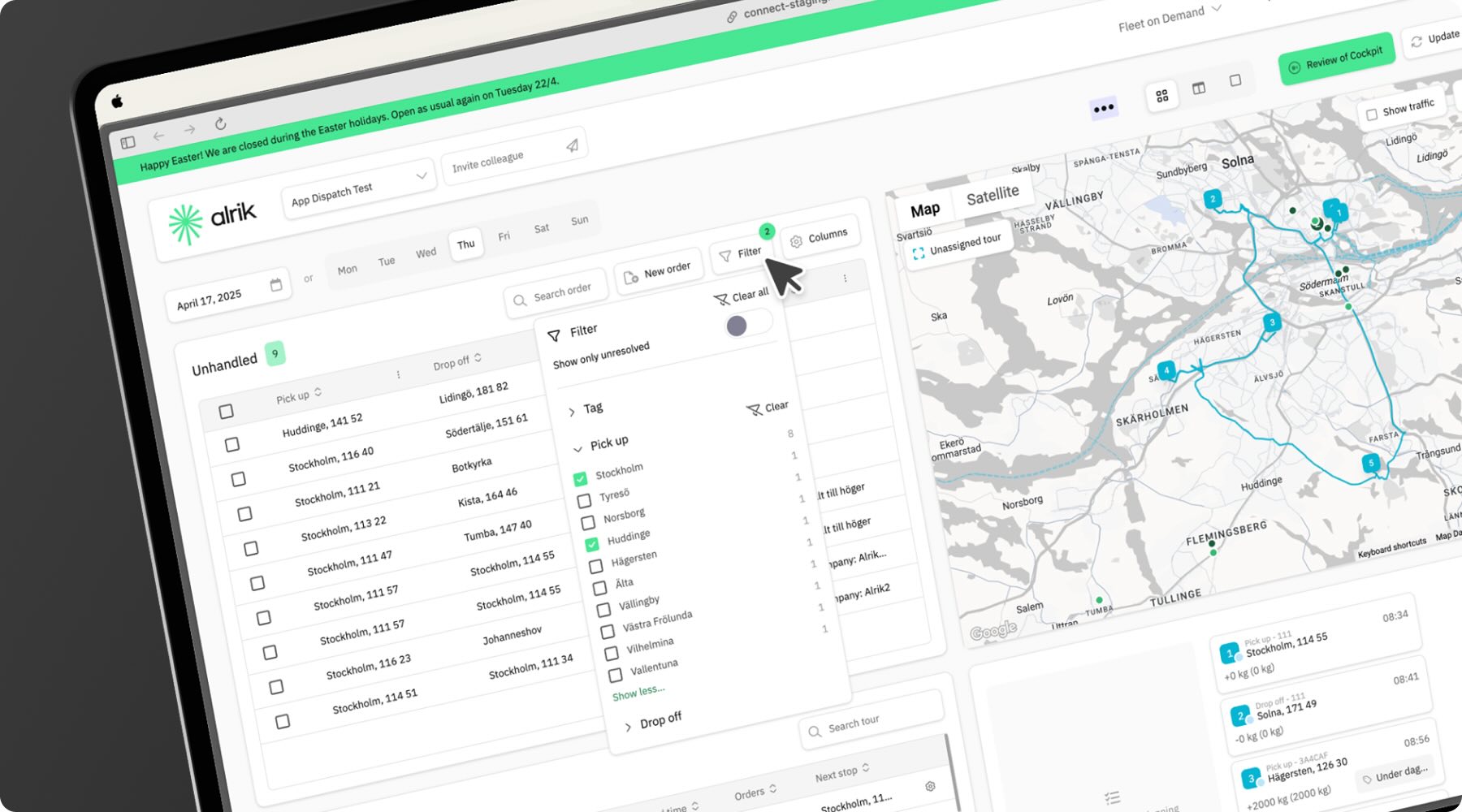
Task: Select the Mon day tab
Action: [347, 270]
